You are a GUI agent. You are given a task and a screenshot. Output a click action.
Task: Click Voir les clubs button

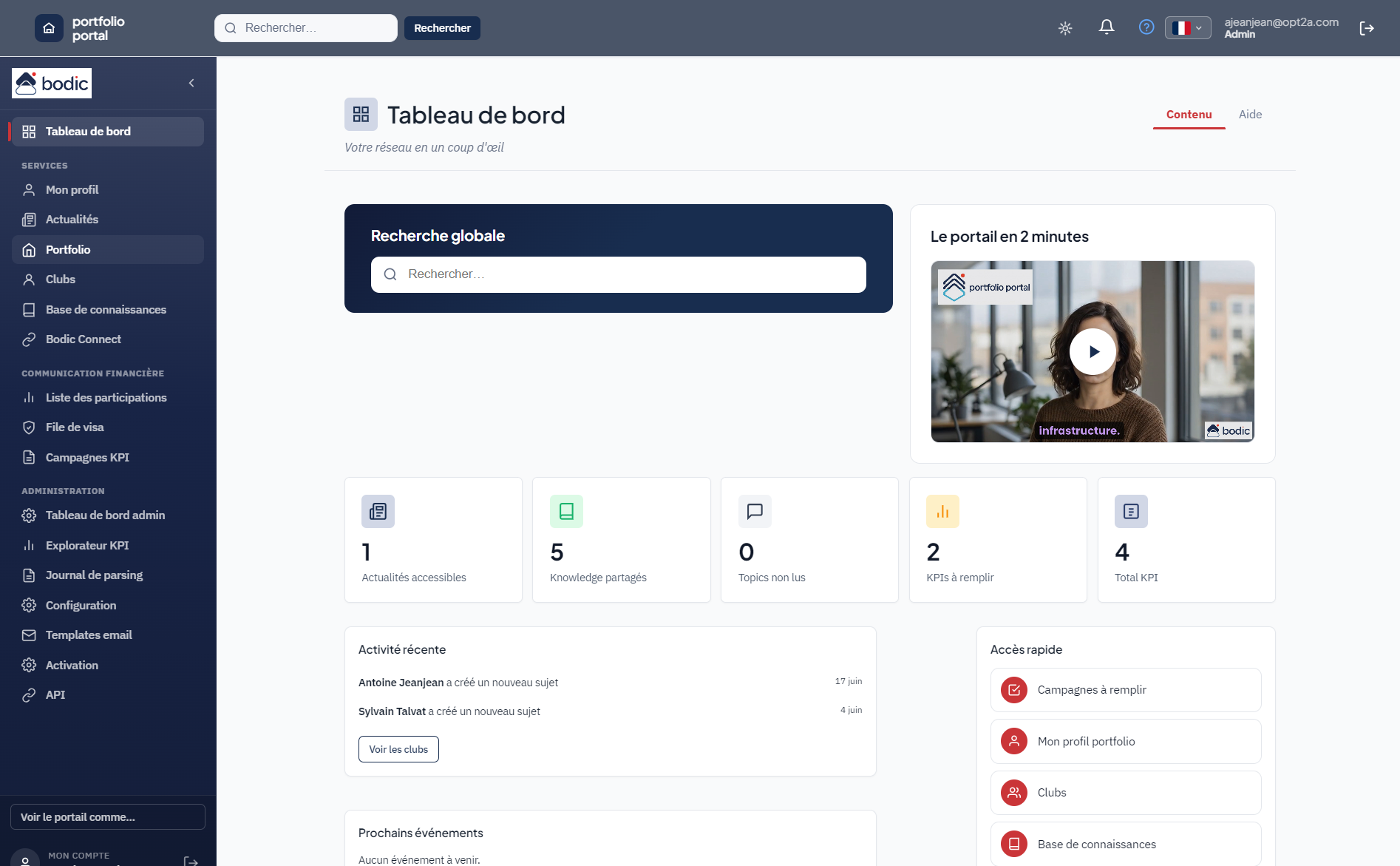[398, 749]
